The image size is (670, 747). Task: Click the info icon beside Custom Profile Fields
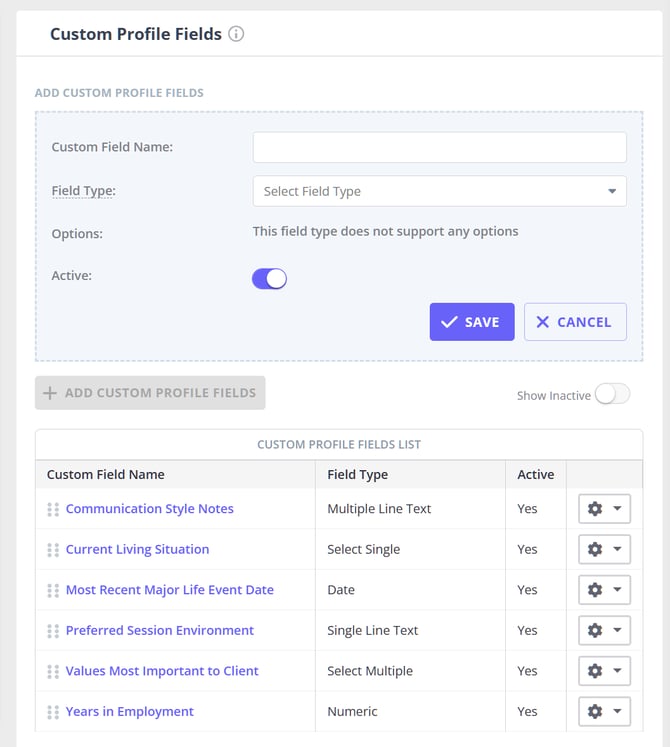pyautogui.click(x=236, y=34)
